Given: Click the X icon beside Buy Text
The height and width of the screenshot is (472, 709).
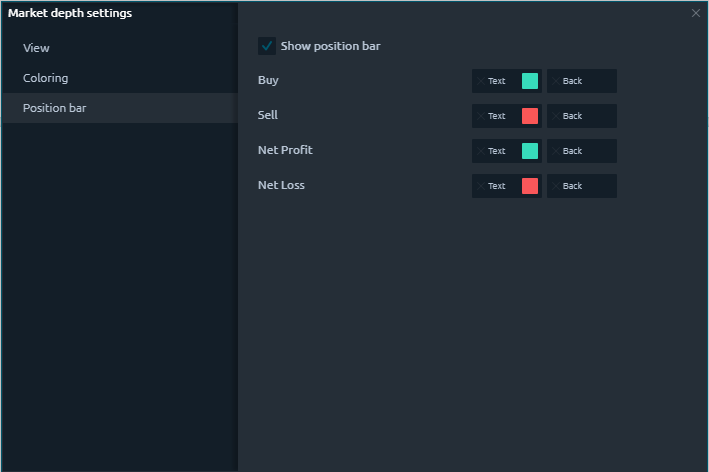Looking at the screenshot, I should click(x=481, y=81).
